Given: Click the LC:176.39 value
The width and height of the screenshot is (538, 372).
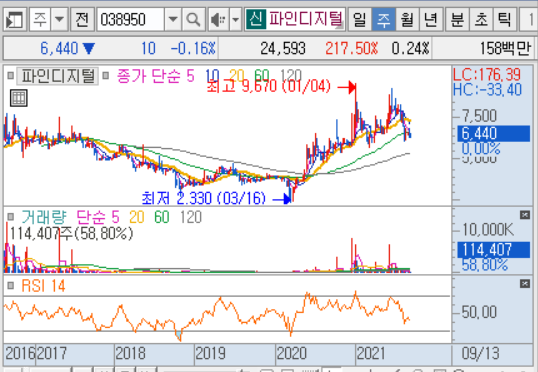Looking at the screenshot, I should click(487, 74).
